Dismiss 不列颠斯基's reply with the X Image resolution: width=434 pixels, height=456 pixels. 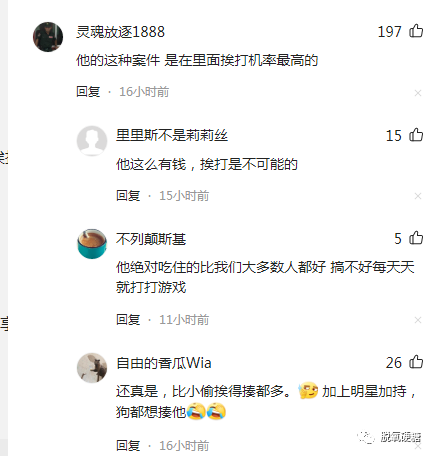[x=418, y=320]
